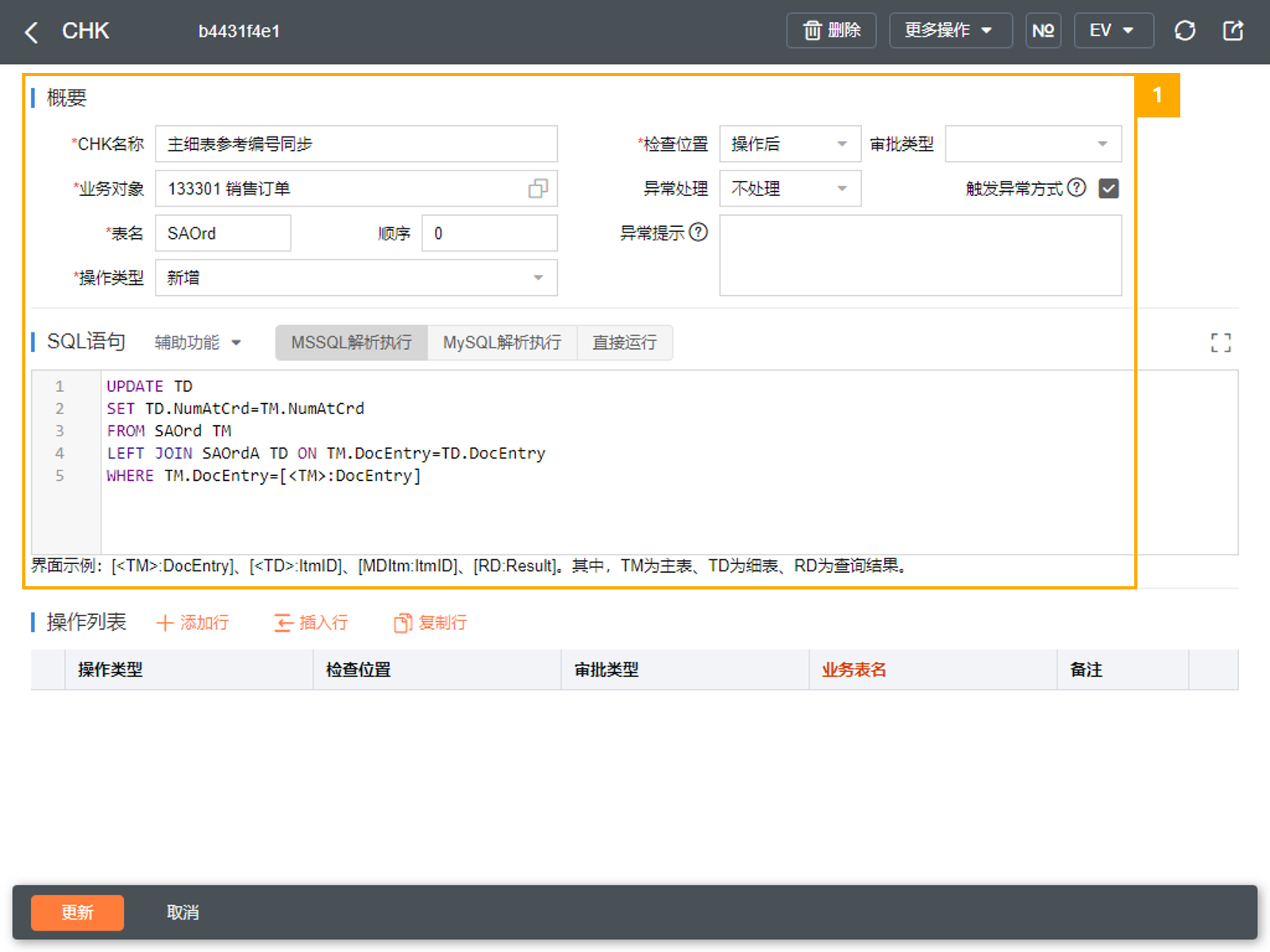Click SQL line SET TD.NumAtCrd=TM.NumAtCrd
Screen dimensions: 1270x952
pyautogui.click(x=236, y=409)
